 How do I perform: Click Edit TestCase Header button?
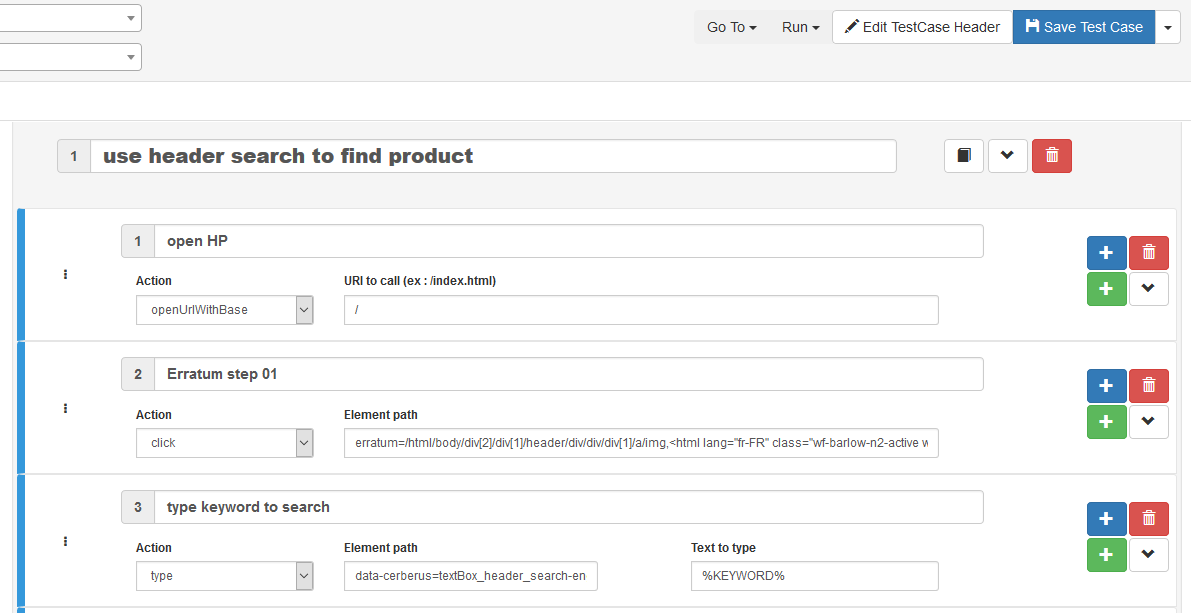coord(922,27)
